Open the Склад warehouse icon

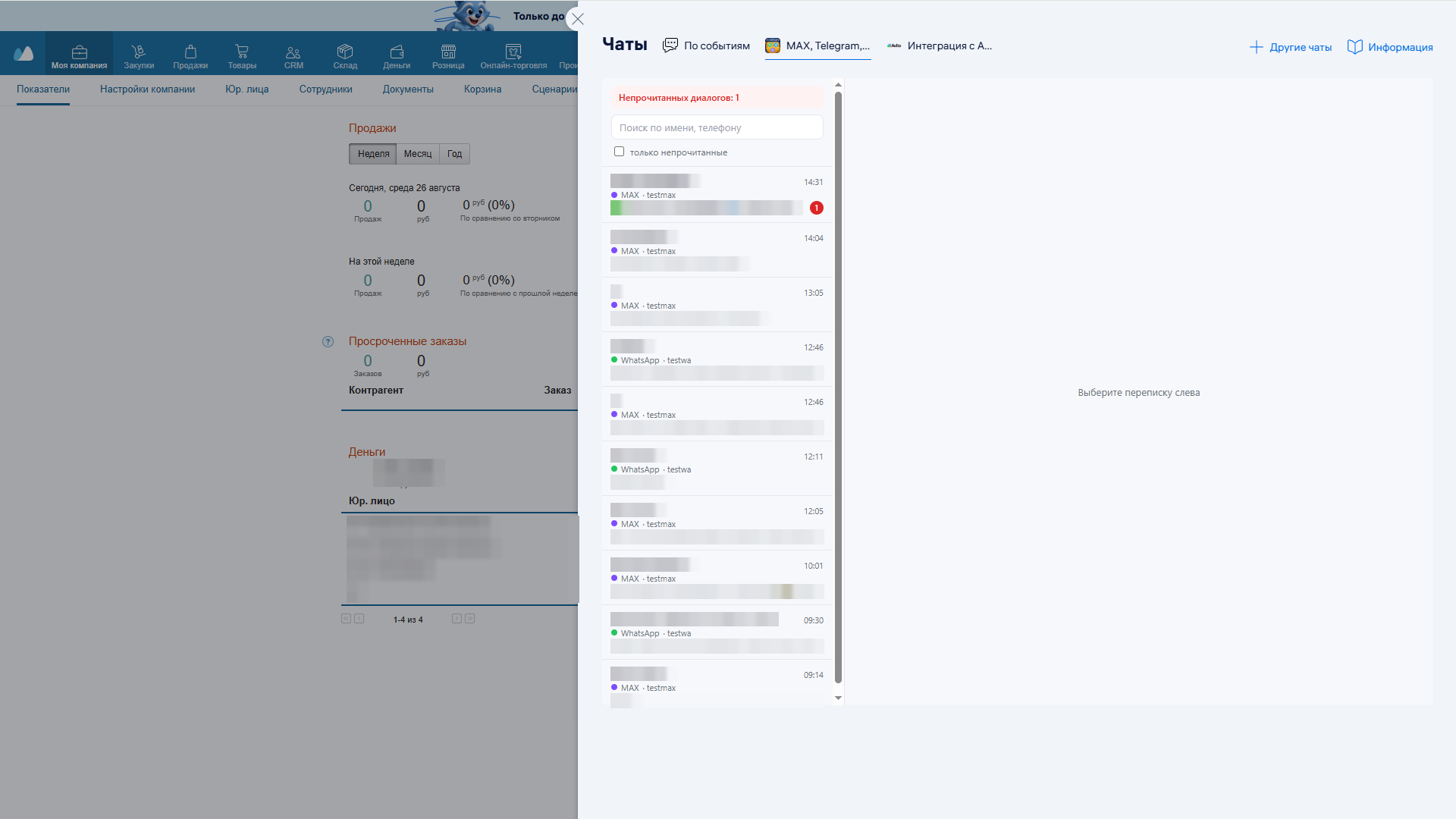tap(345, 51)
